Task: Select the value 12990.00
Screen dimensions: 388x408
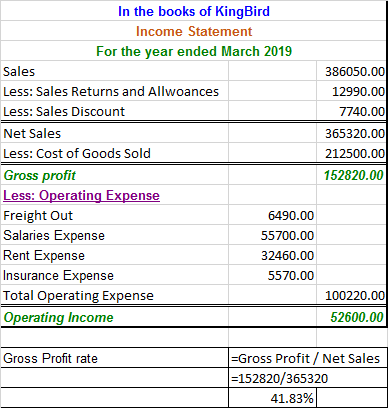Action: click(351, 91)
